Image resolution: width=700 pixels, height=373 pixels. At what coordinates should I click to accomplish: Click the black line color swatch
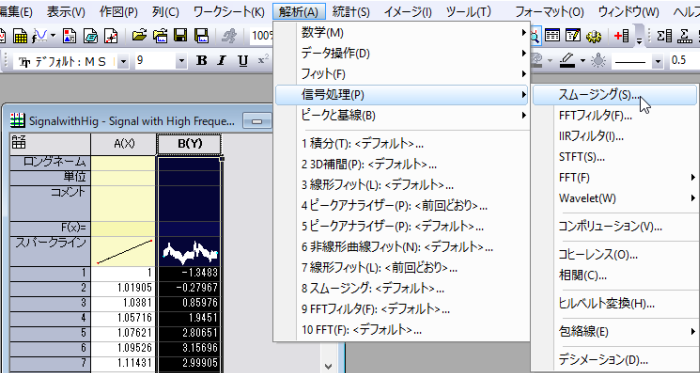point(567,66)
